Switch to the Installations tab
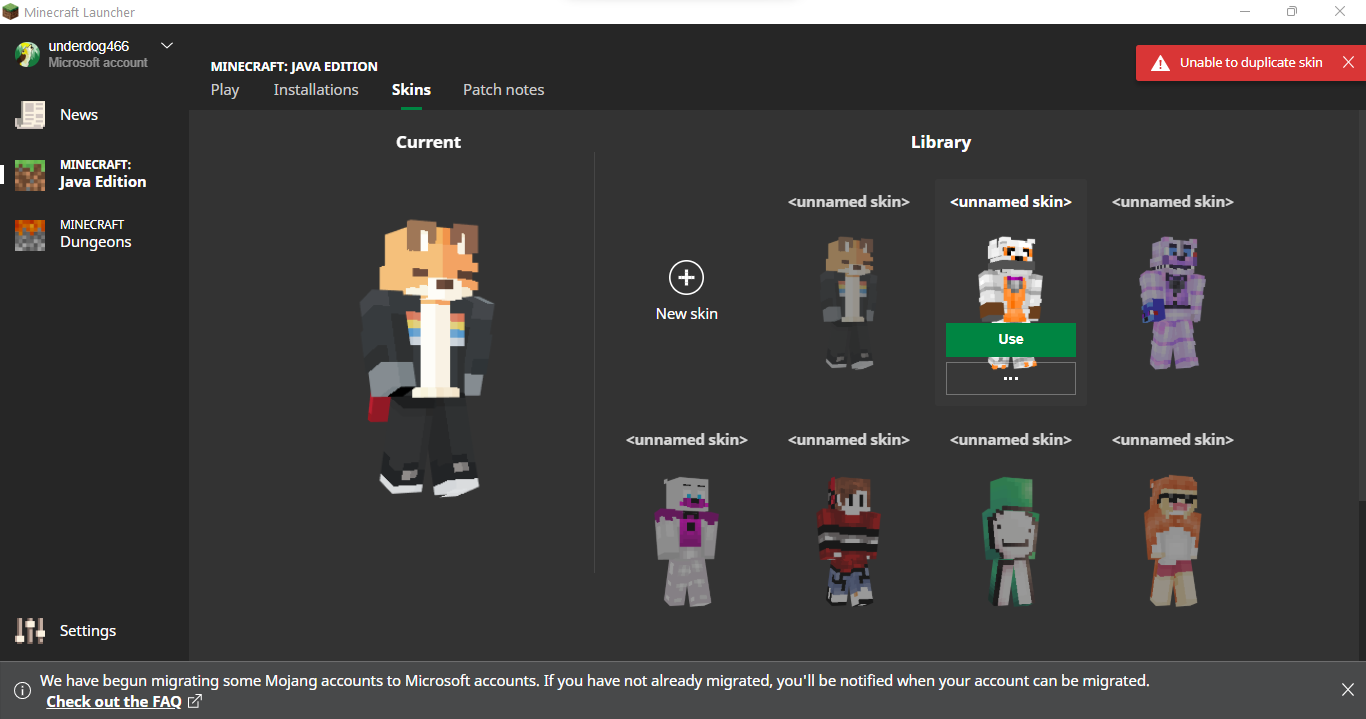The image size is (1366, 719). [316, 90]
